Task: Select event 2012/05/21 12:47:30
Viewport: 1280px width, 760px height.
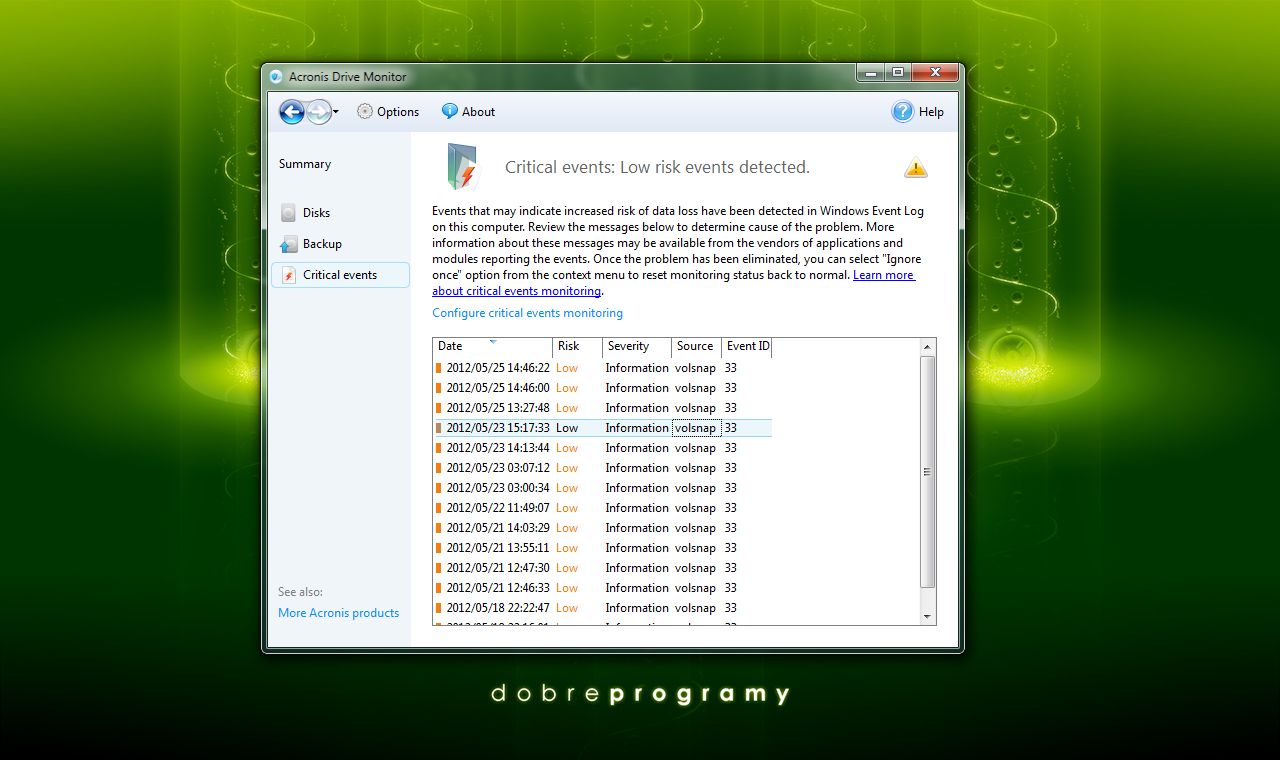Action: pyautogui.click(x=602, y=568)
